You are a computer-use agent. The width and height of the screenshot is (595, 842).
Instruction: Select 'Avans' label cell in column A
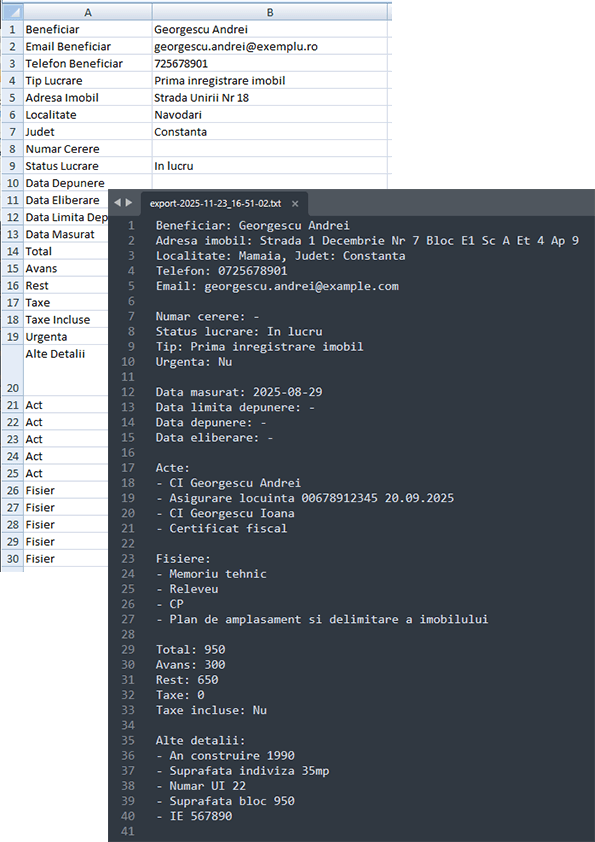coord(66,268)
